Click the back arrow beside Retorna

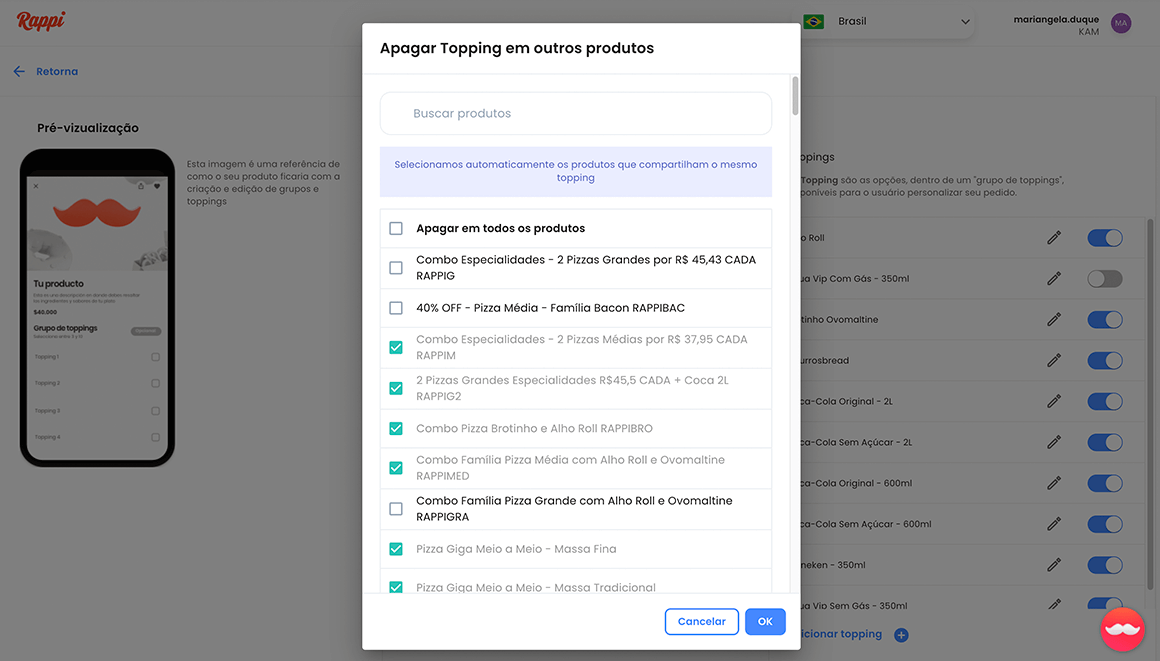[19, 72]
